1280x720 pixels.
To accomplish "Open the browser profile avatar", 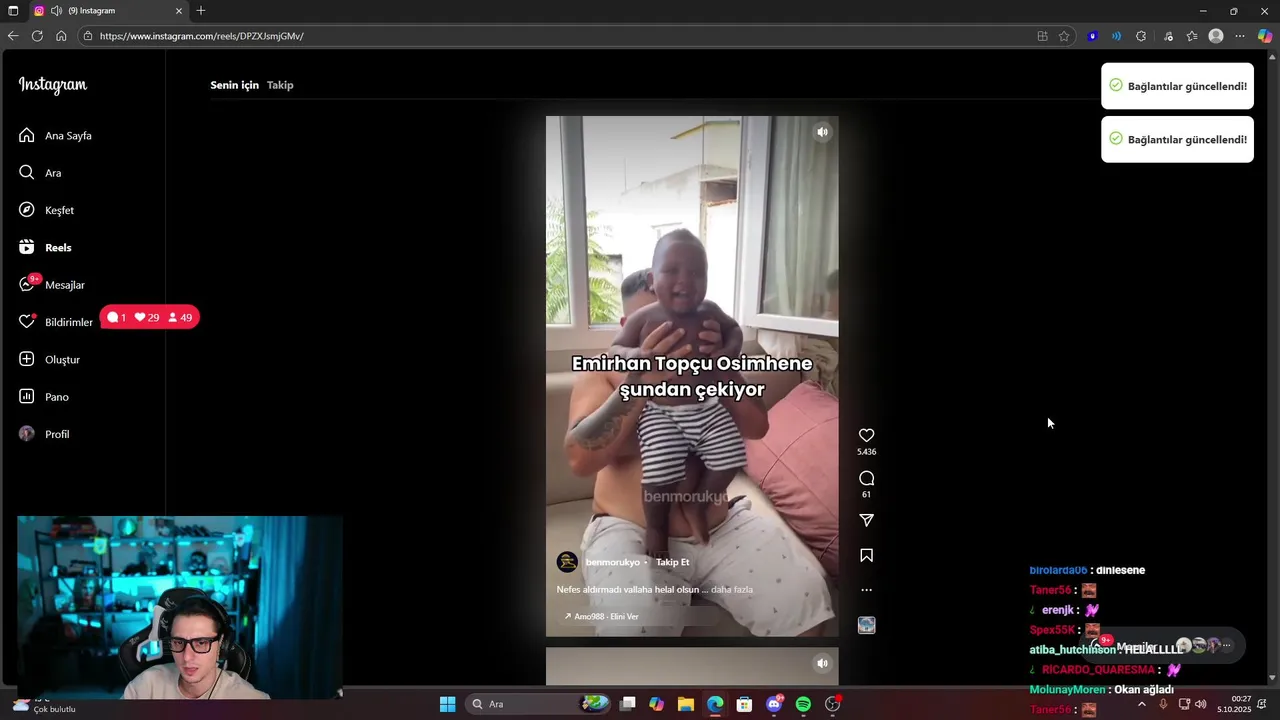I will click(1216, 36).
